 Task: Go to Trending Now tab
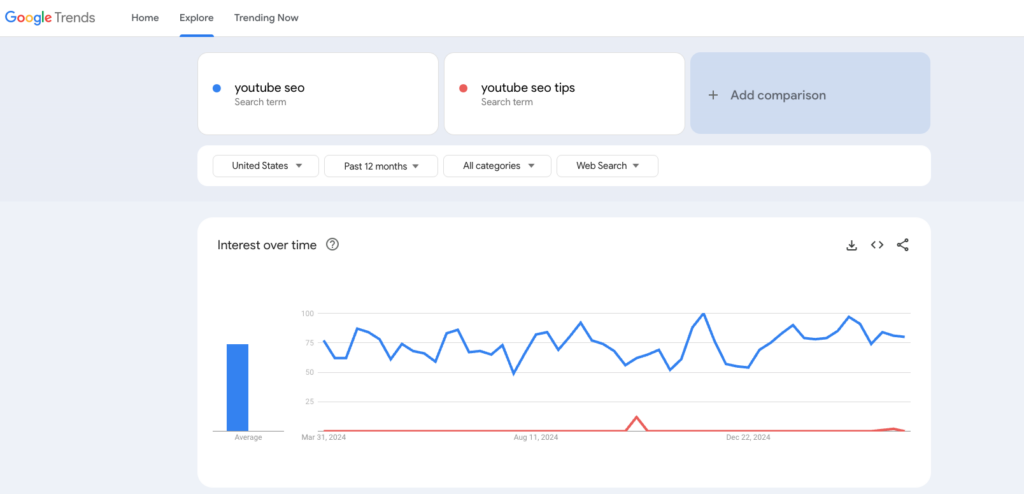point(266,18)
